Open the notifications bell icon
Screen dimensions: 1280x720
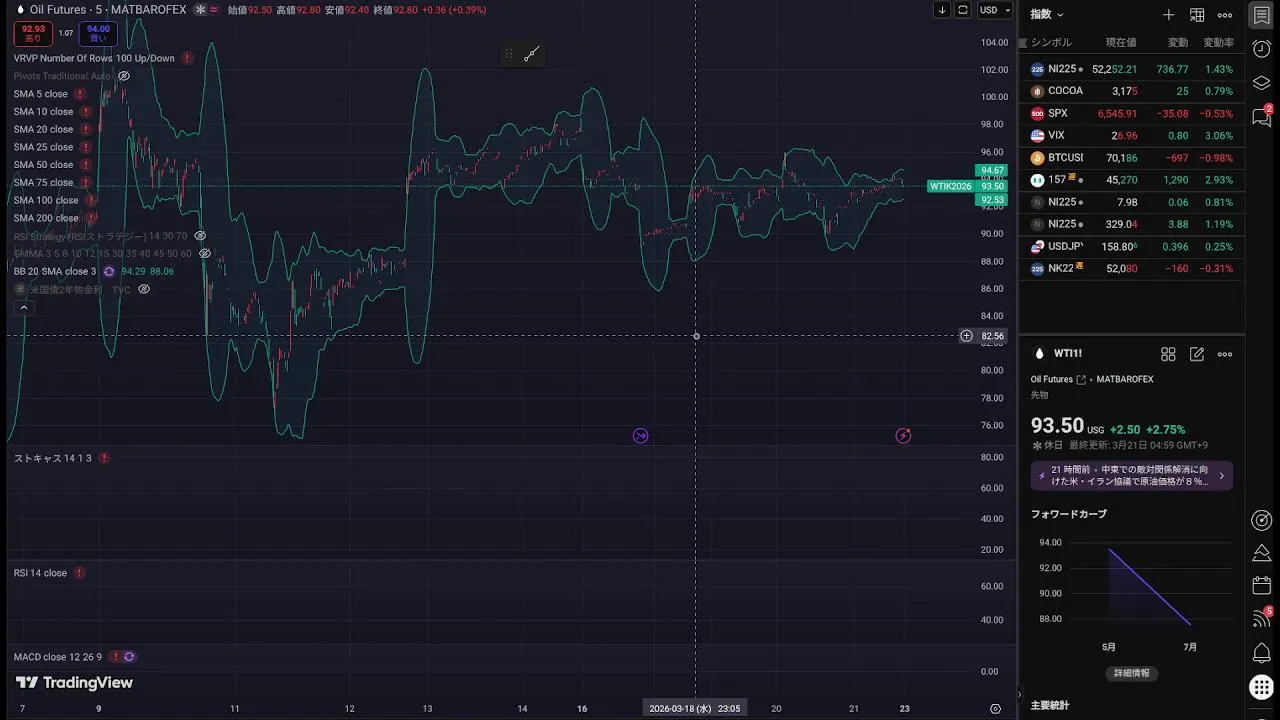coord(1261,653)
